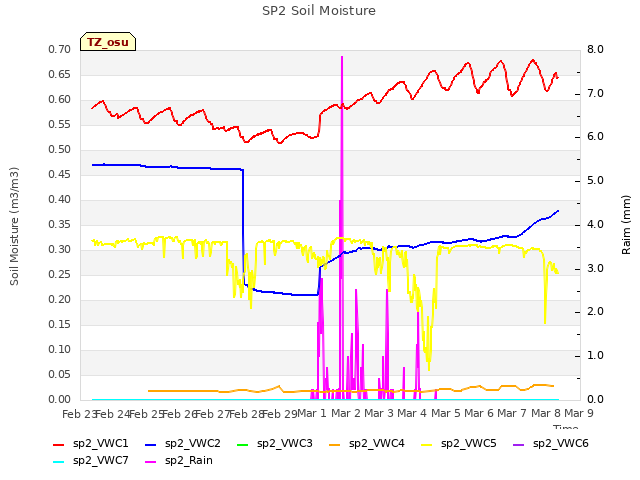Click the sp2_VWC6 legend entry
This screenshot has height=480, width=640.
(551, 443)
